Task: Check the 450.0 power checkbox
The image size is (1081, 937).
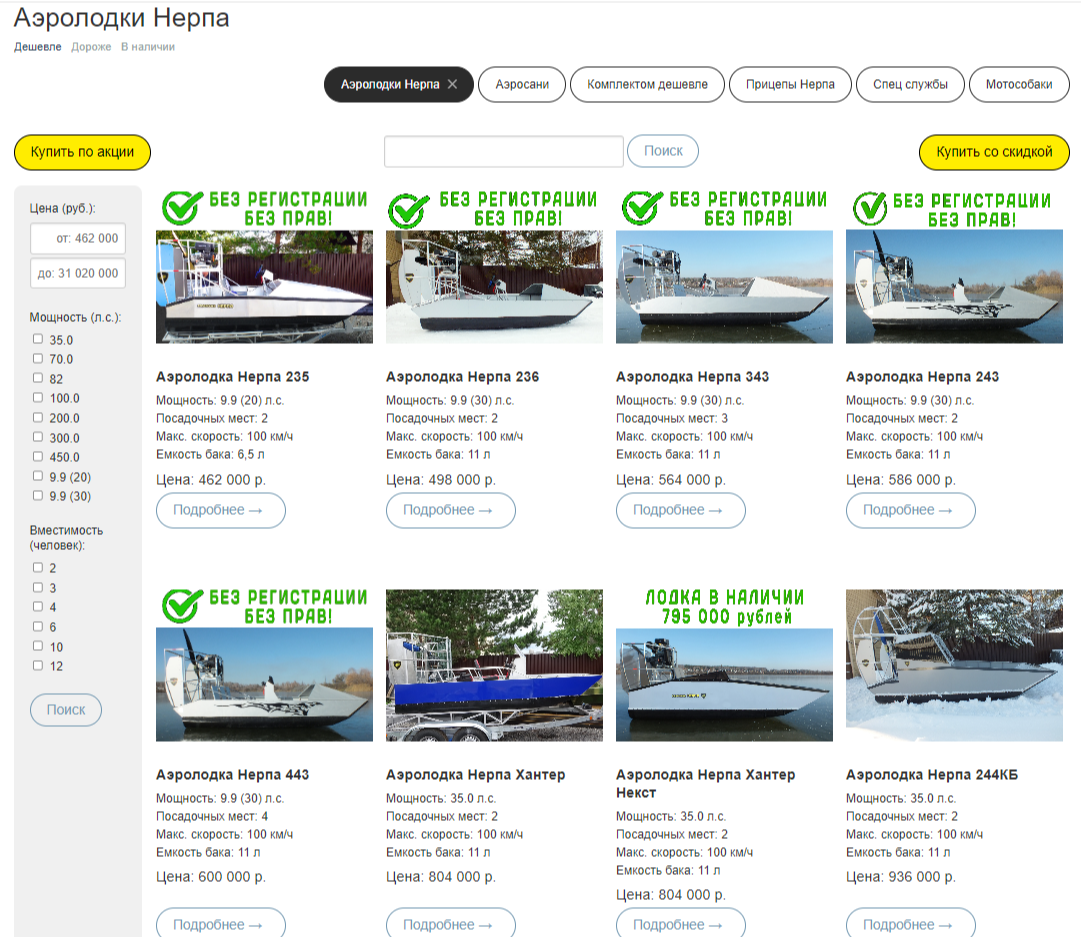Action: click(x=38, y=456)
